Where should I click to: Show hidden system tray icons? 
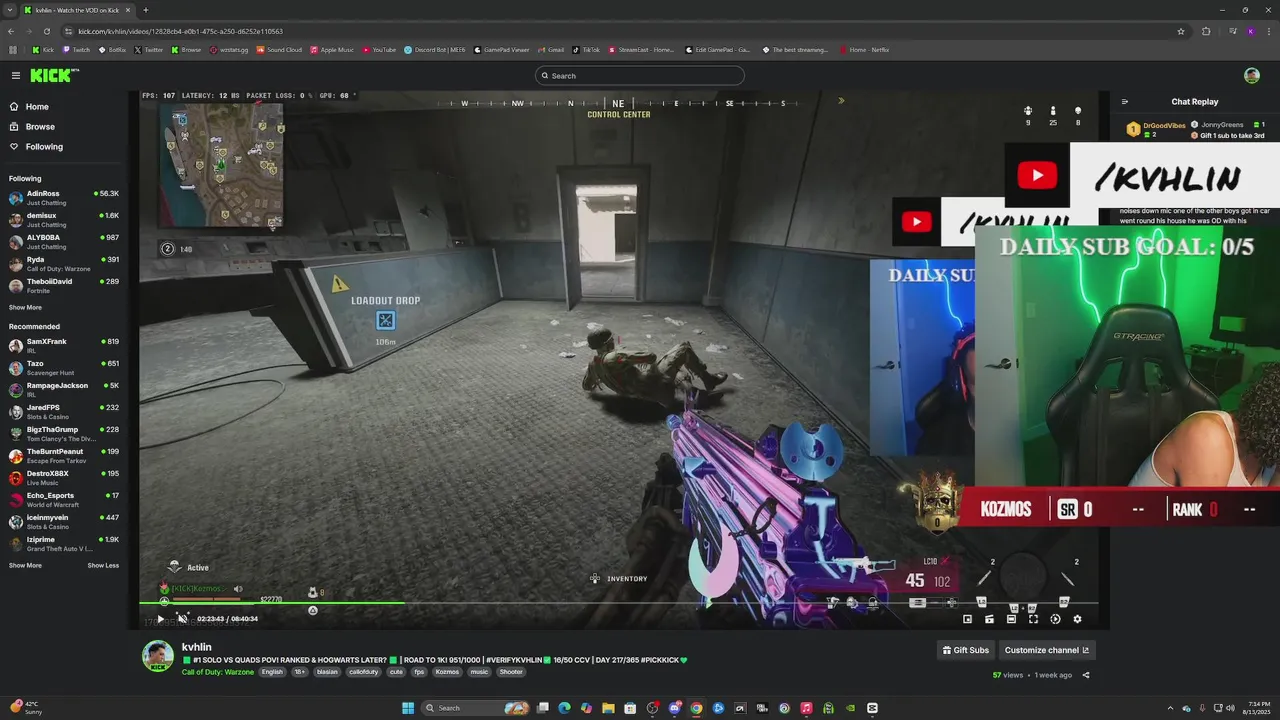click(1171, 708)
